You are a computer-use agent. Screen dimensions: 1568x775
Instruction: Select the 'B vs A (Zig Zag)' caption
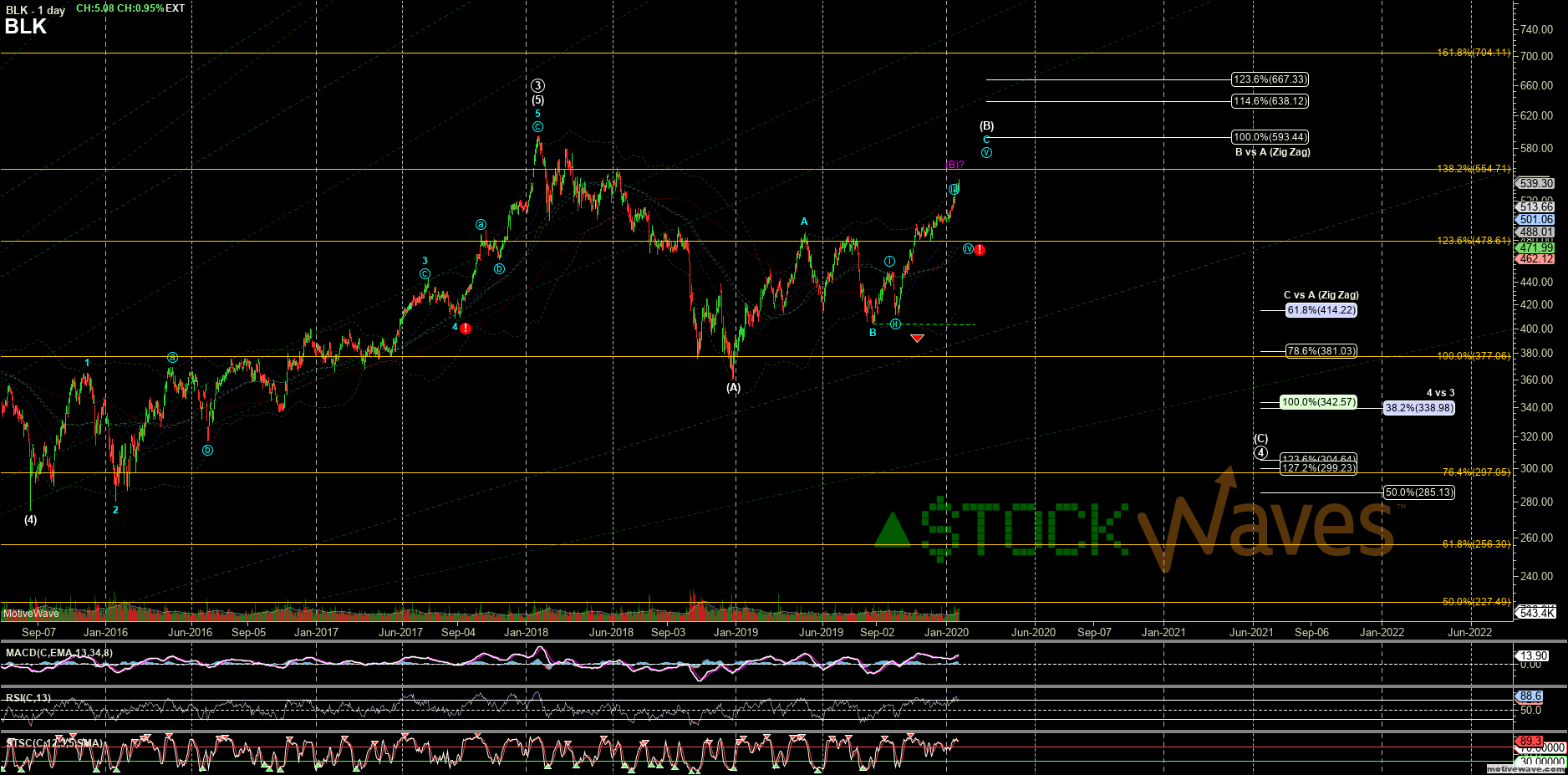click(1273, 152)
